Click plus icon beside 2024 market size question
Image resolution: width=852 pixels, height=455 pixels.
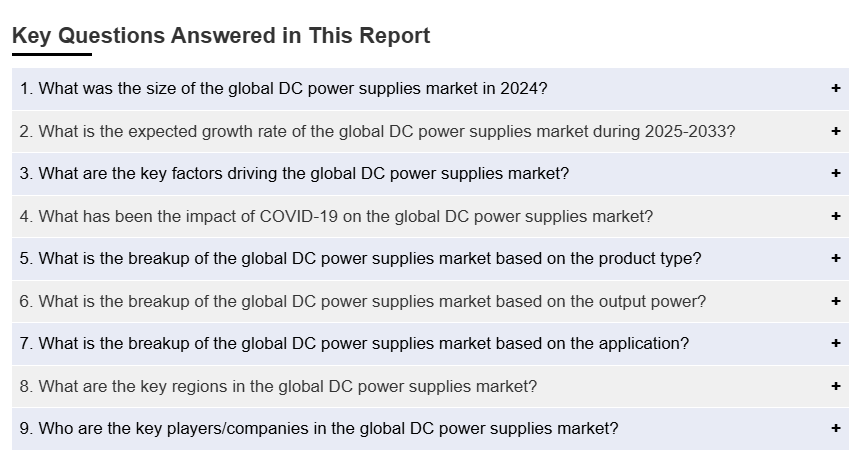tap(835, 88)
